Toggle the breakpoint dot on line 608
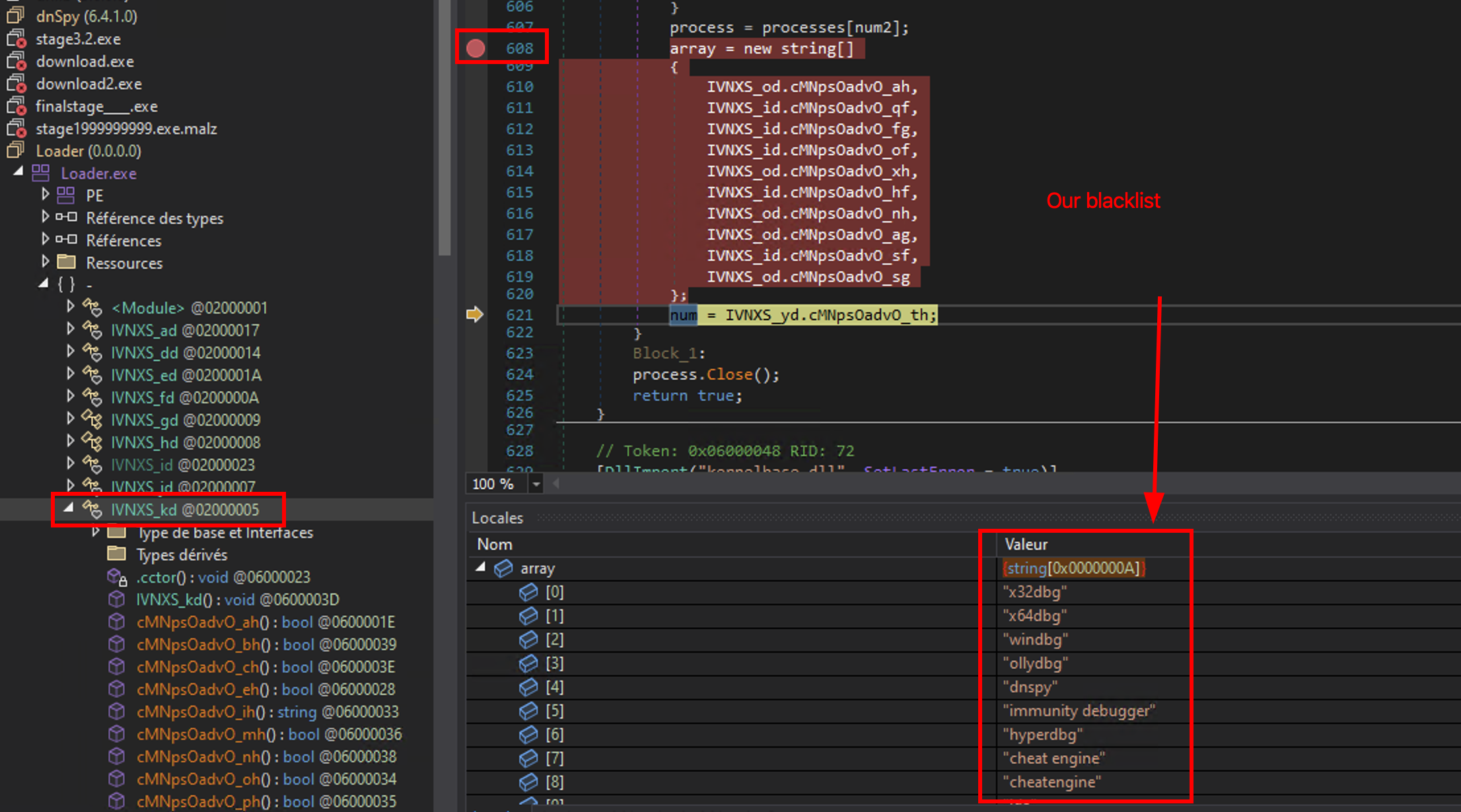1461x812 pixels. 476,48
